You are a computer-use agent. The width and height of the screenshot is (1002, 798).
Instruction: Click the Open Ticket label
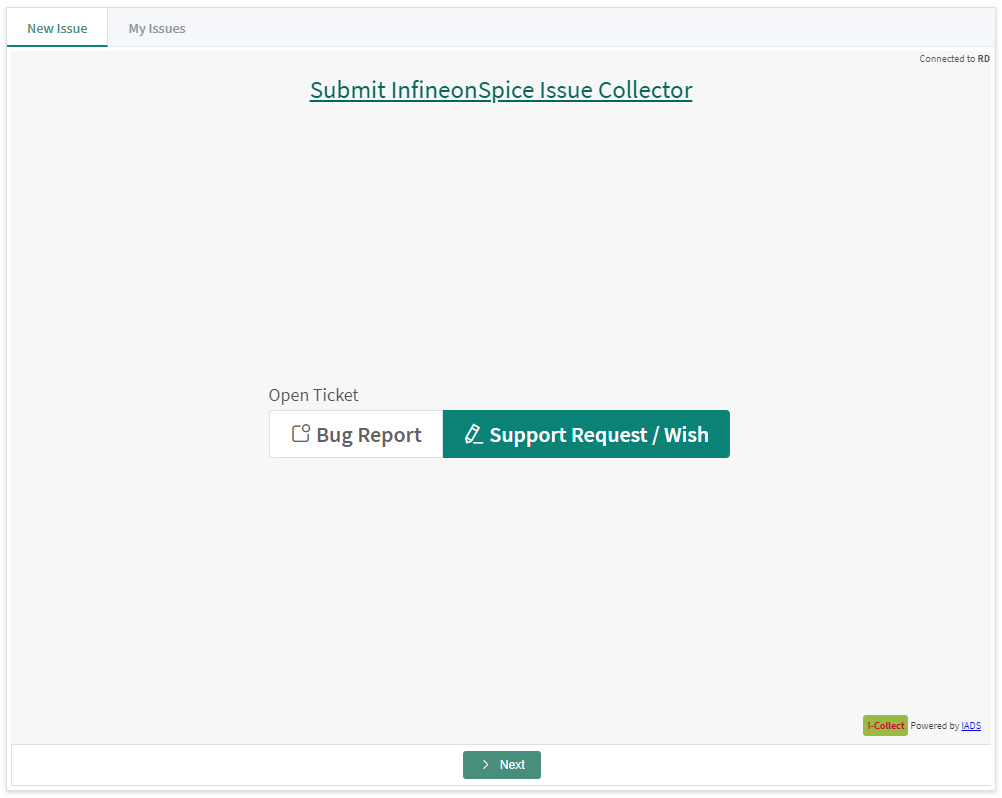pyautogui.click(x=313, y=394)
